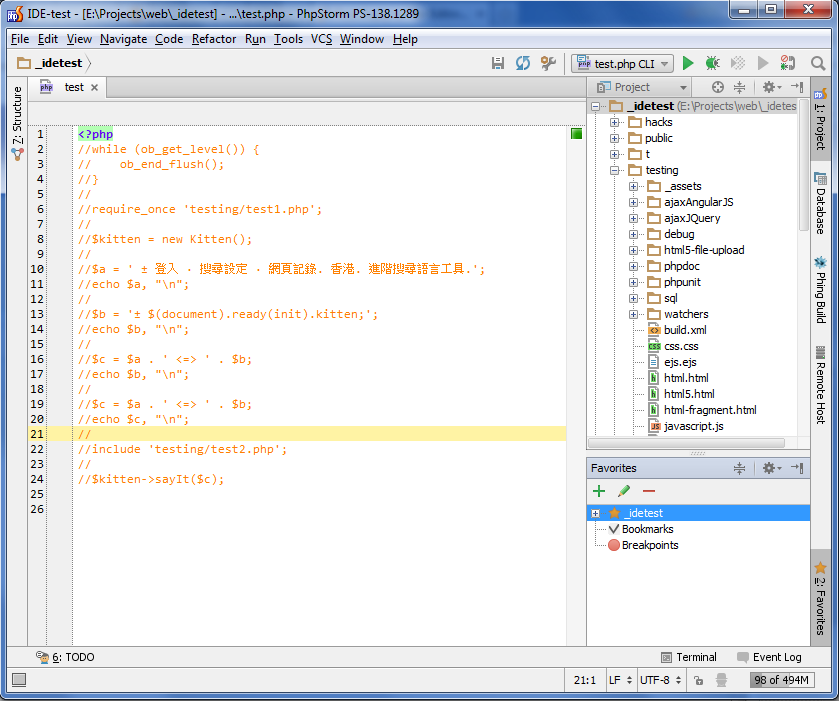Open the Navigate menu
The height and width of the screenshot is (701, 839).
pos(123,39)
